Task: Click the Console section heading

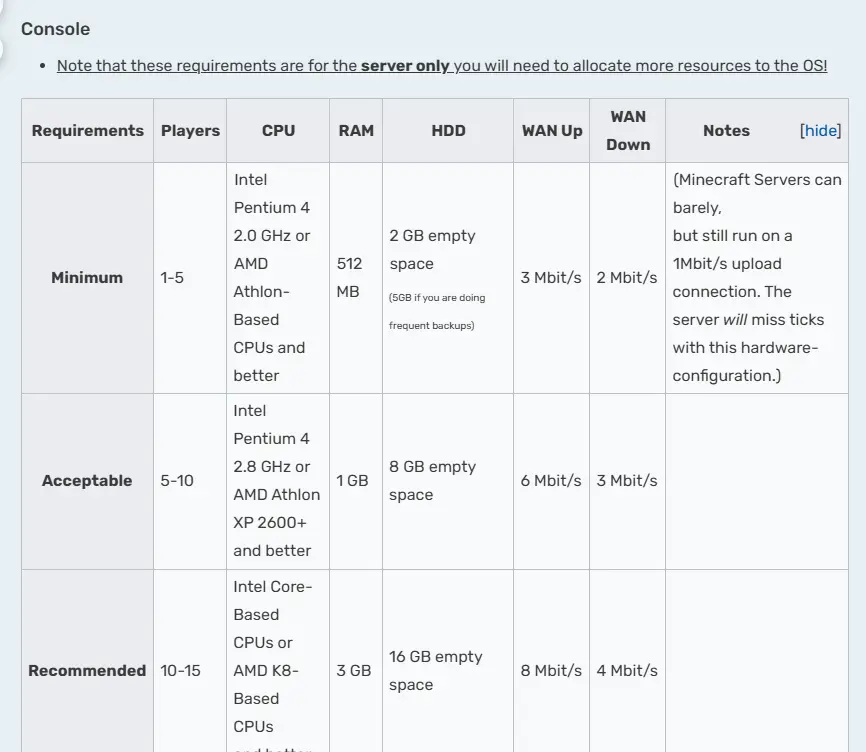Action: [x=55, y=29]
